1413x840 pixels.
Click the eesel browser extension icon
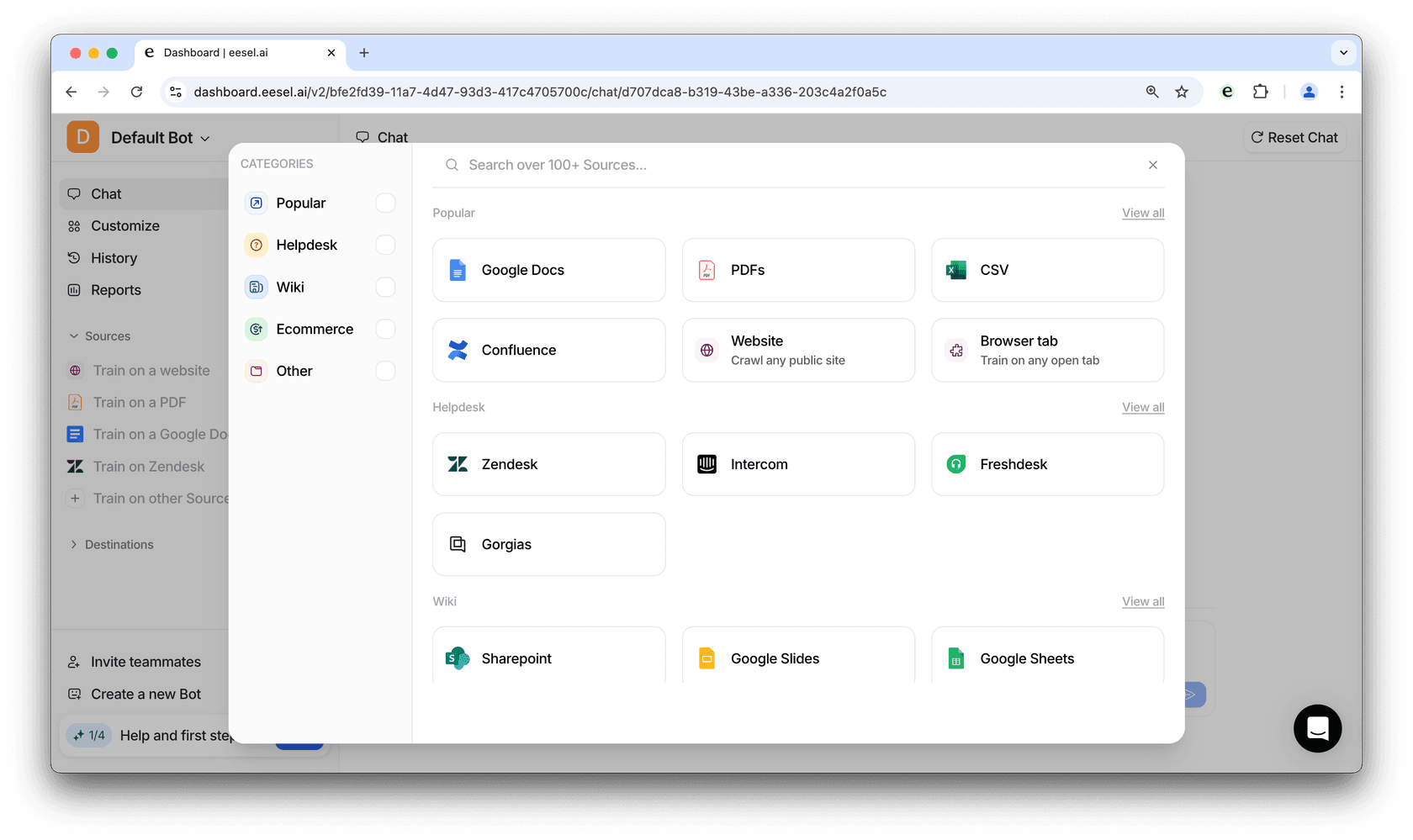pos(1227,92)
